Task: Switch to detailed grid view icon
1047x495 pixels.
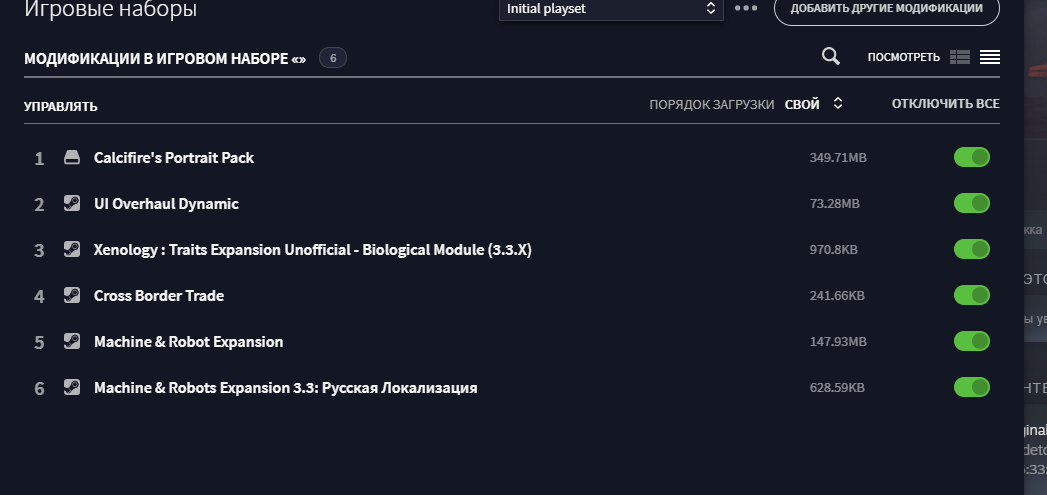Action: [960, 57]
